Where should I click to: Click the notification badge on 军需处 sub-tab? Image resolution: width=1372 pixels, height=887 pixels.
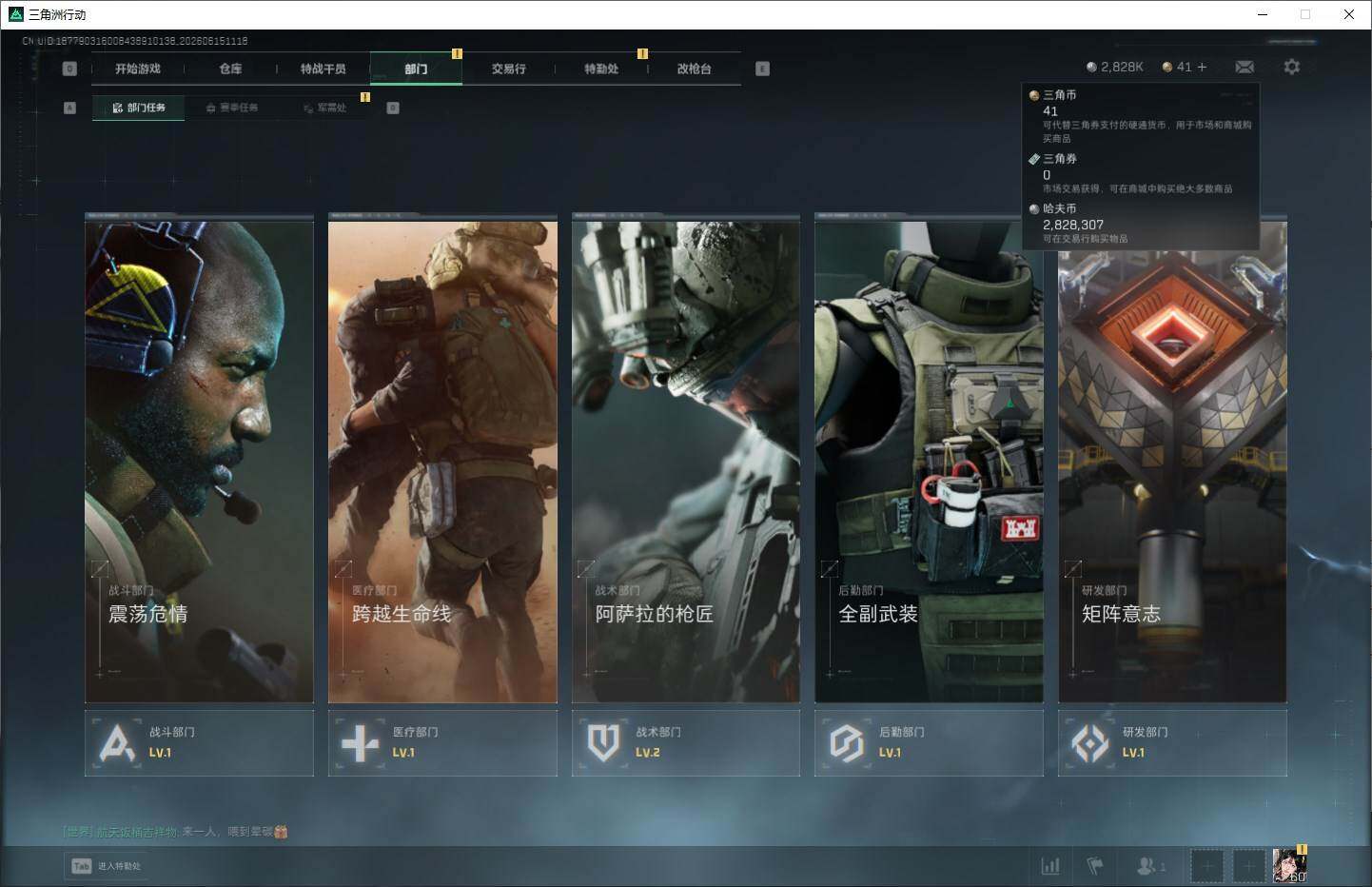364,97
